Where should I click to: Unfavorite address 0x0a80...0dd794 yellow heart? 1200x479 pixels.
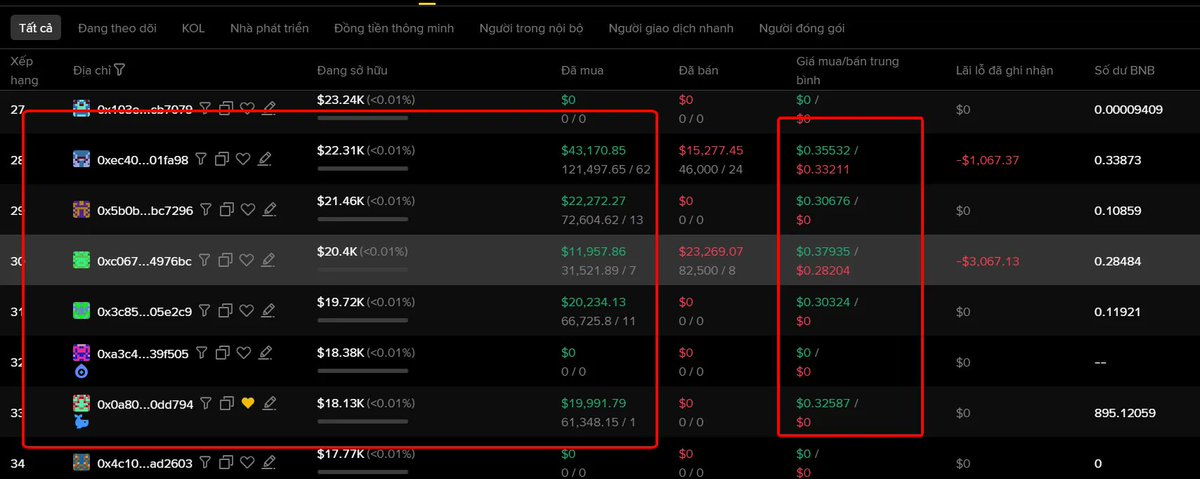coord(247,403)
